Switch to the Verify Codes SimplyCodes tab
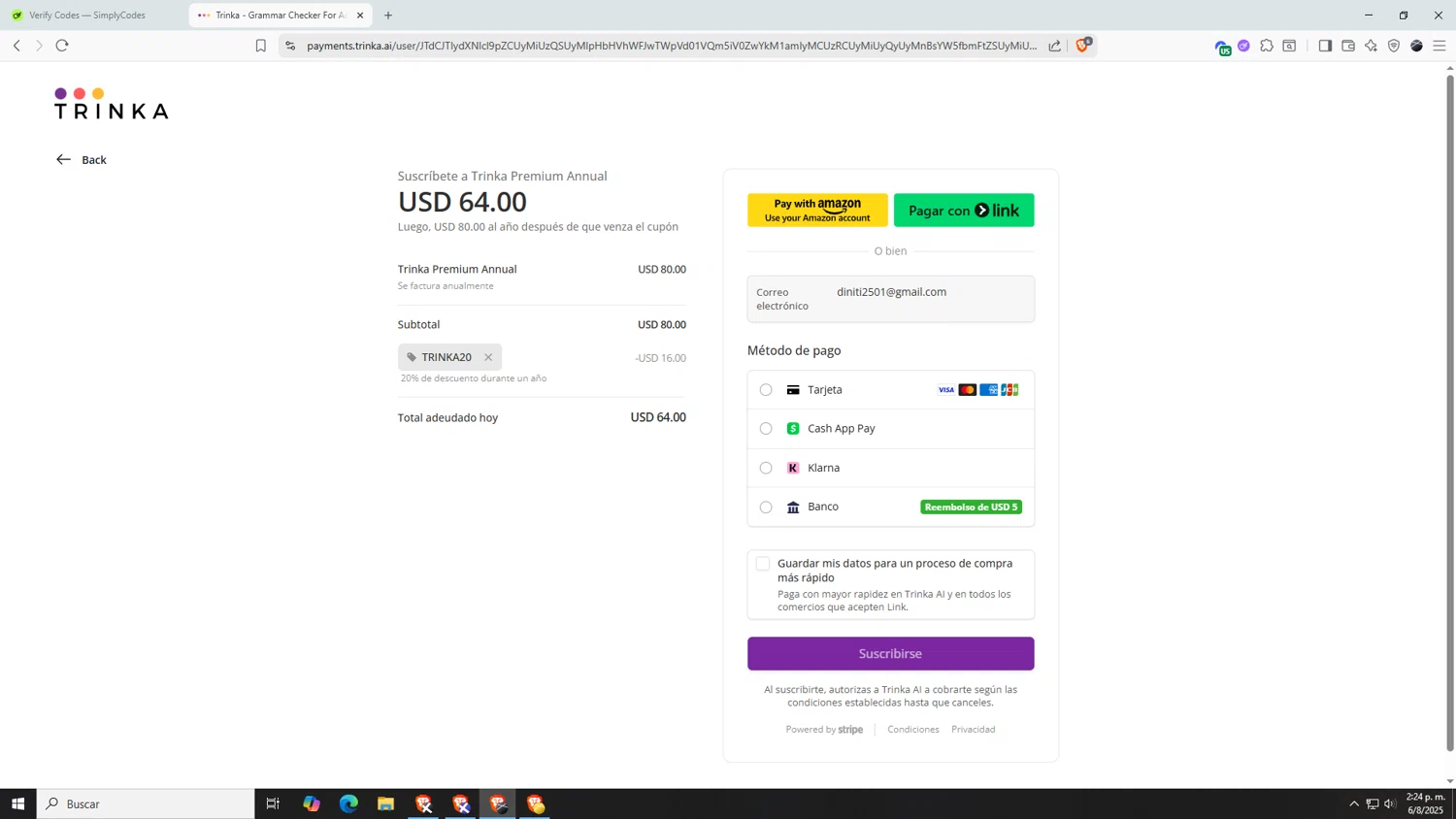Screen dimensions: 1456x819 click(87, 16)
